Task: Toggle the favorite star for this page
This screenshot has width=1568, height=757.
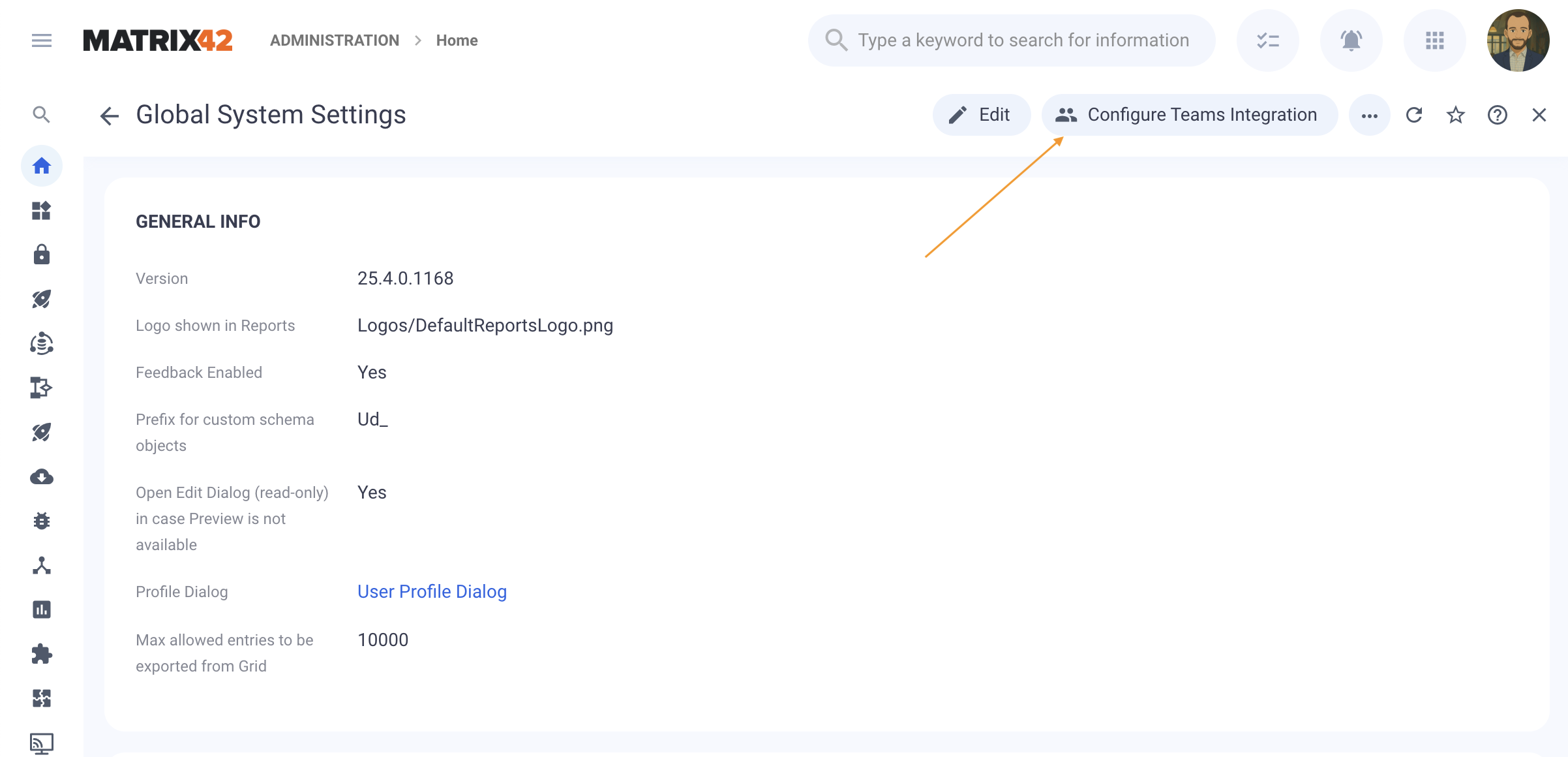Action: pyautogui.click(x=1455, y=115)
